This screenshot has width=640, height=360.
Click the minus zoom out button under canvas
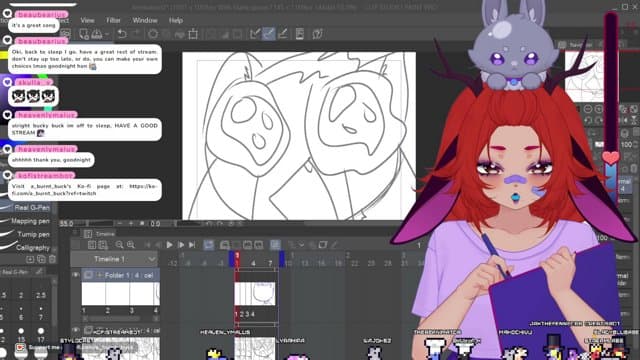click(120, 224)
